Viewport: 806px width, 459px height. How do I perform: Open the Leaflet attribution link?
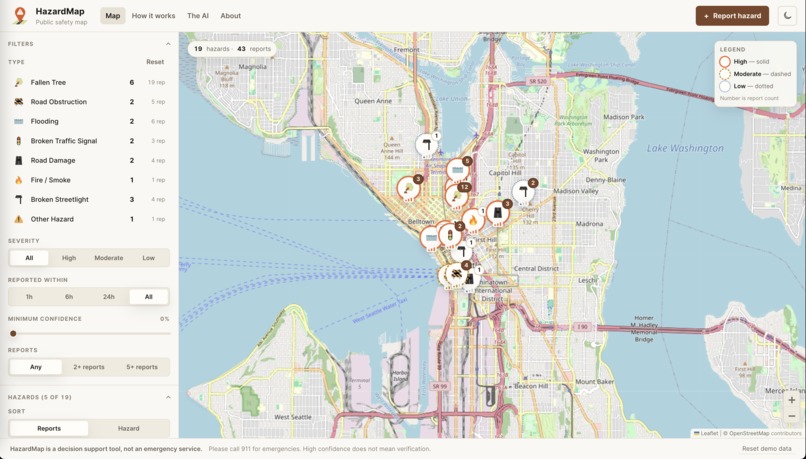click(706, 433)
